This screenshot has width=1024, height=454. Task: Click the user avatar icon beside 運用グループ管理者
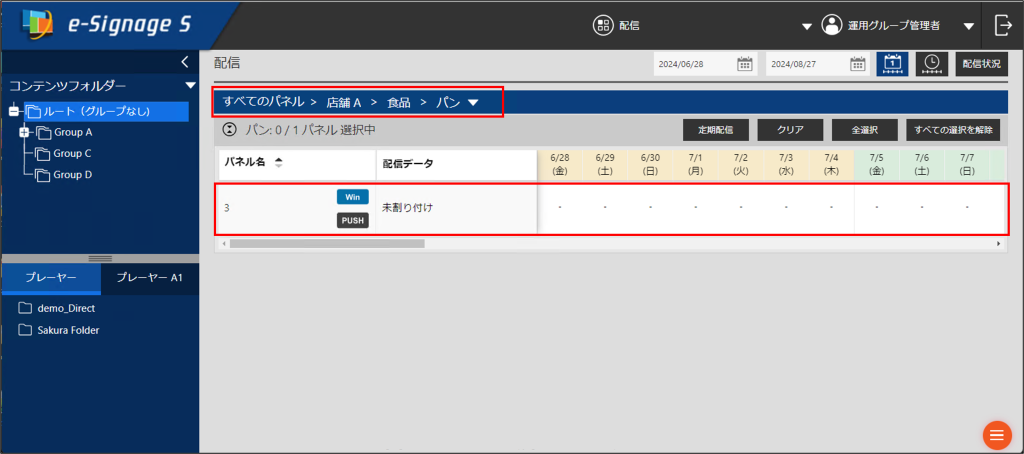click(831, 25)
